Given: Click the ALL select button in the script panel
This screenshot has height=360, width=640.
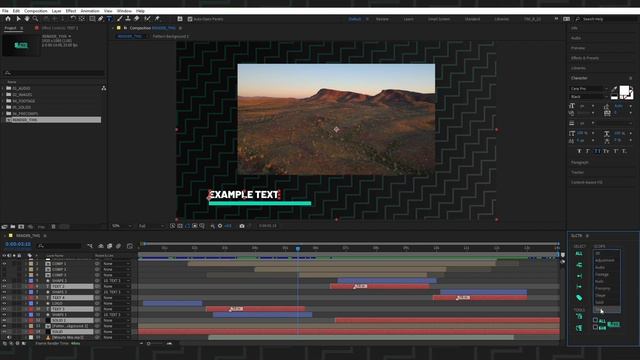Looking at the screenshot, I should click(579, 253).
